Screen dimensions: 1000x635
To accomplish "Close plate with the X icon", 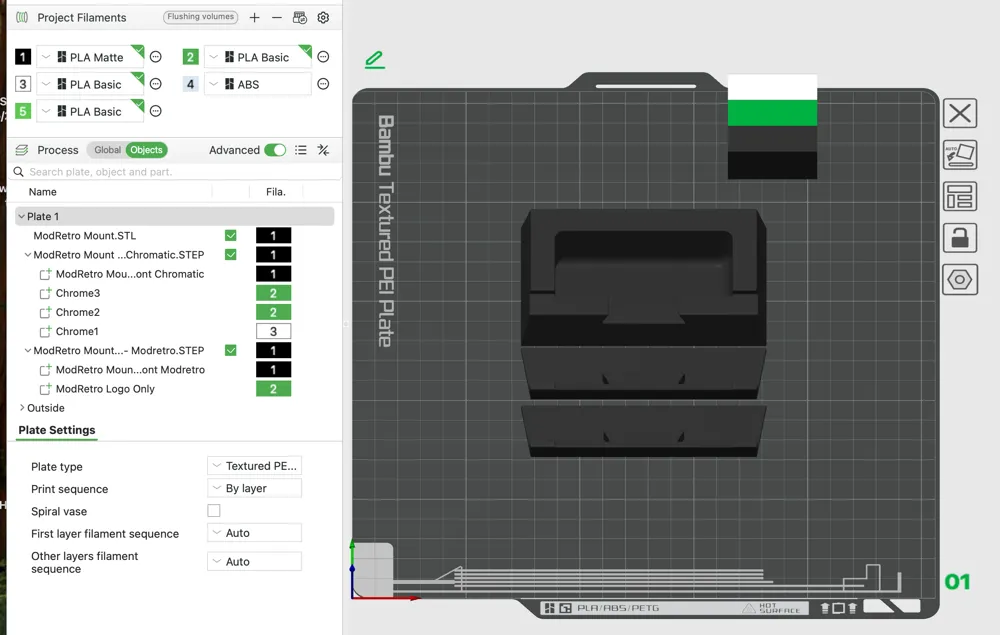I will [960, 113].
